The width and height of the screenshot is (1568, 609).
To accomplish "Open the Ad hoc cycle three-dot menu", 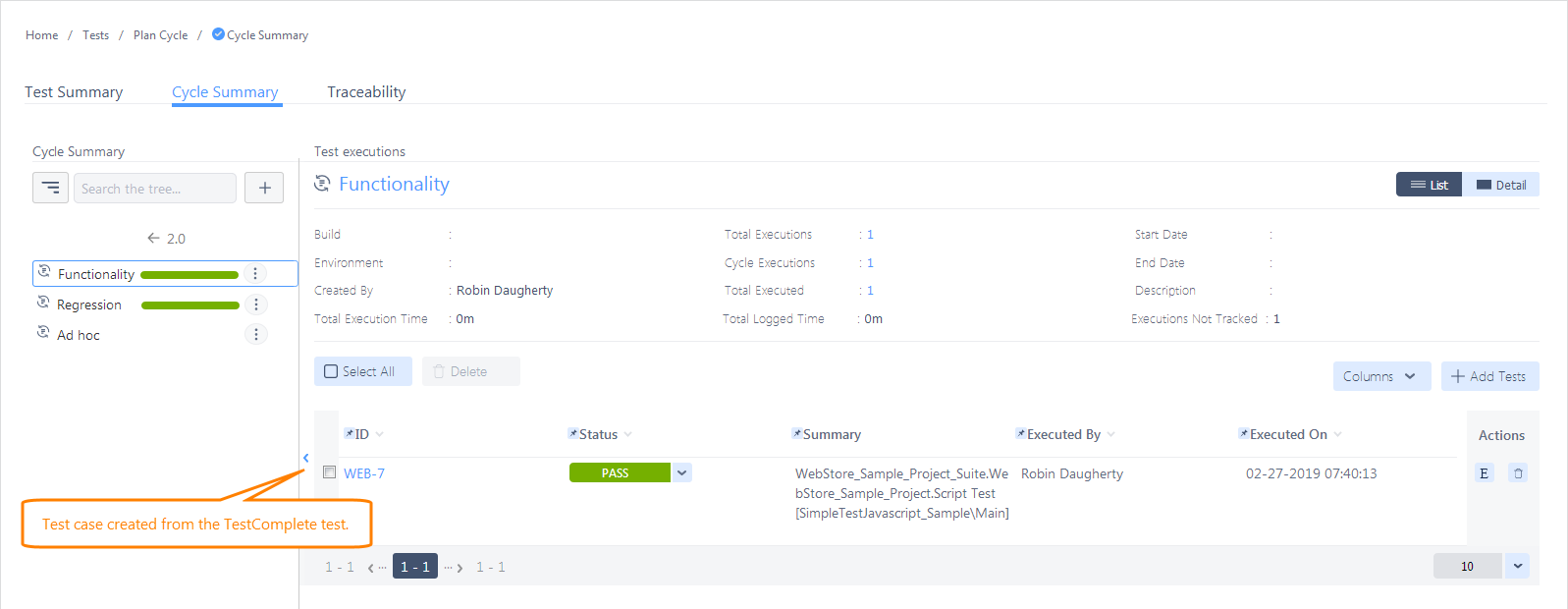I will pos(255,335).
